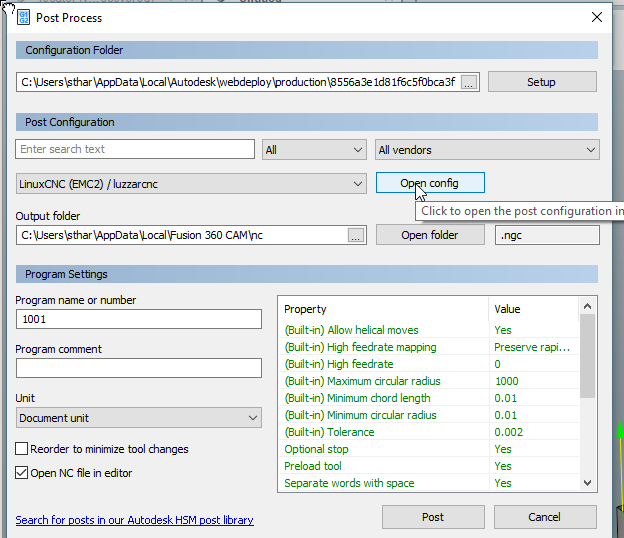
Task: Open the All vendors dropdown
Action: click(x=487, y=150)
